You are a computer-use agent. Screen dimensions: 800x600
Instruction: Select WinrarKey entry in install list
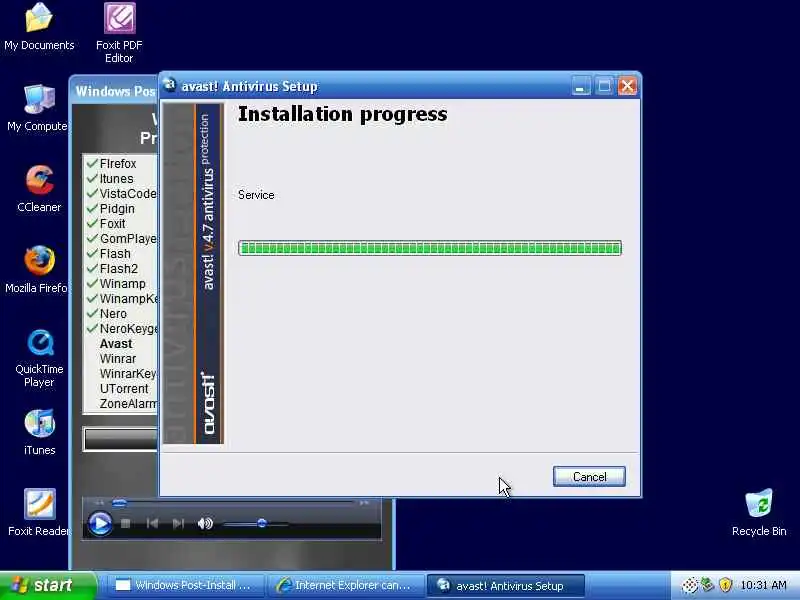[x=128, y=373]
